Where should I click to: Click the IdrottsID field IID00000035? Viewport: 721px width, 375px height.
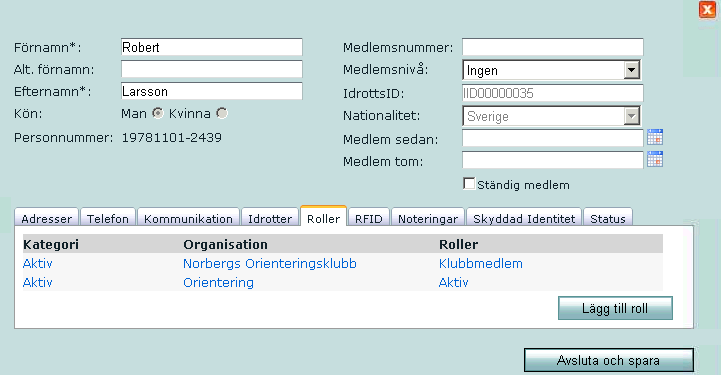[x=553, y=93]
